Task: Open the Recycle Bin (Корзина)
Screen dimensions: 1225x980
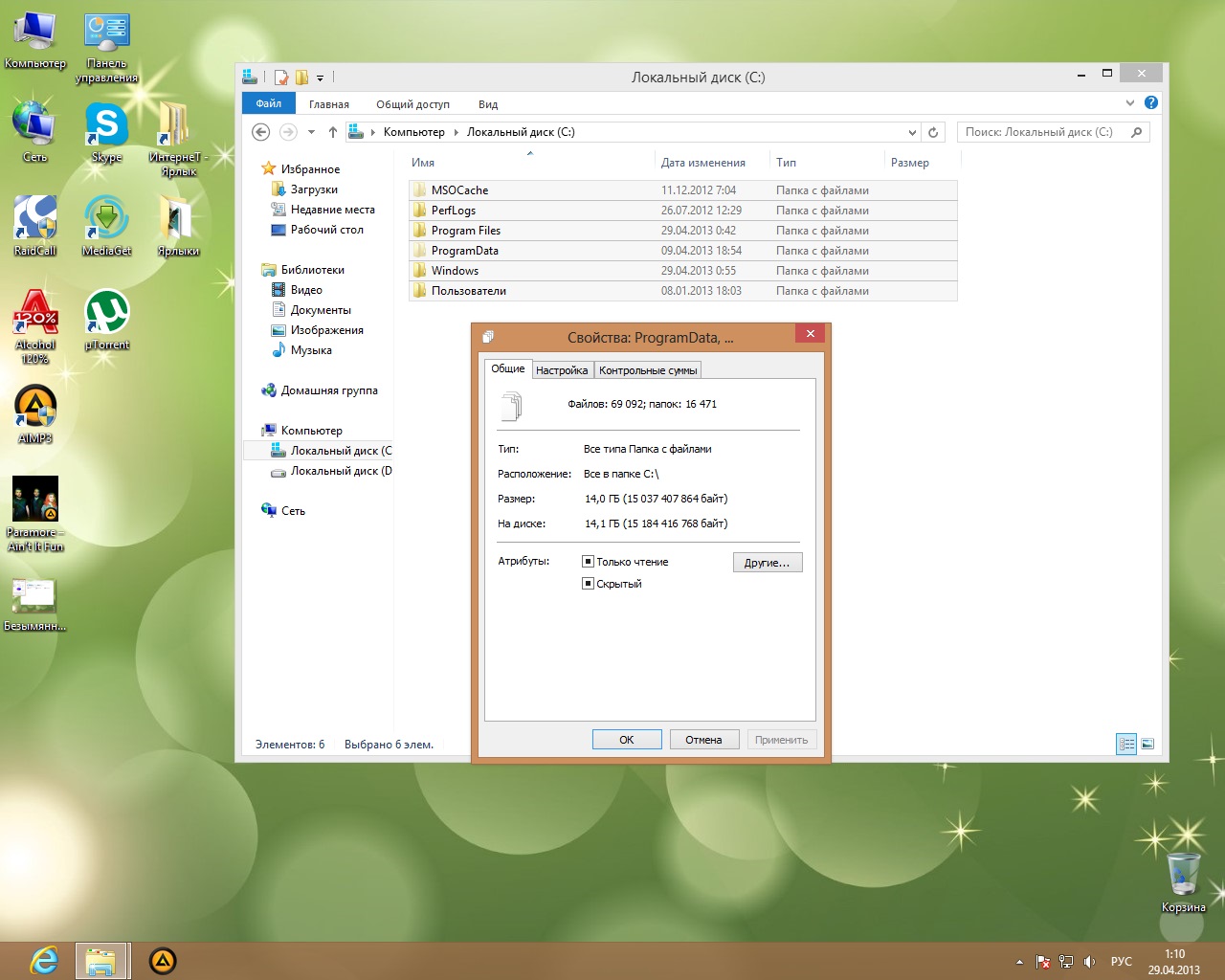Action: tap(1183, 875)
